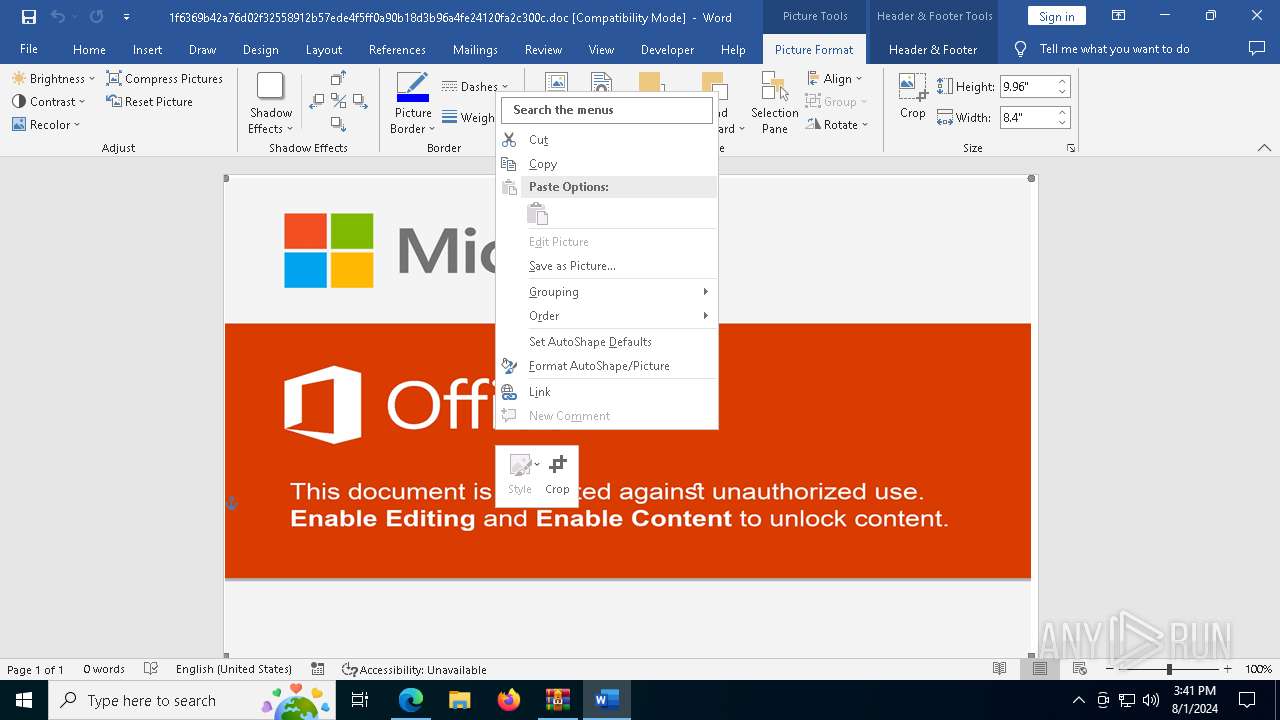Screen dimensions: 1280x720
Task: Edit the Height value field
Action: 1027,87
